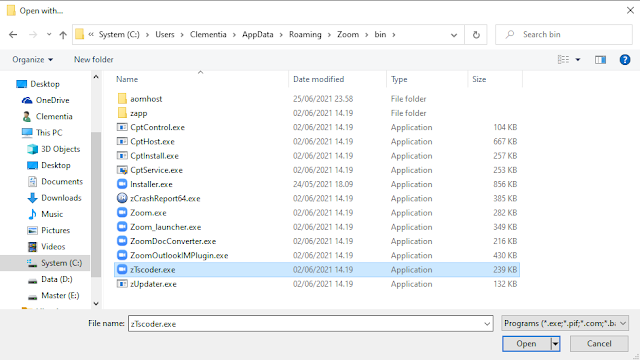
Task: Sort files by the Type column header
Action: coord(399,79)
